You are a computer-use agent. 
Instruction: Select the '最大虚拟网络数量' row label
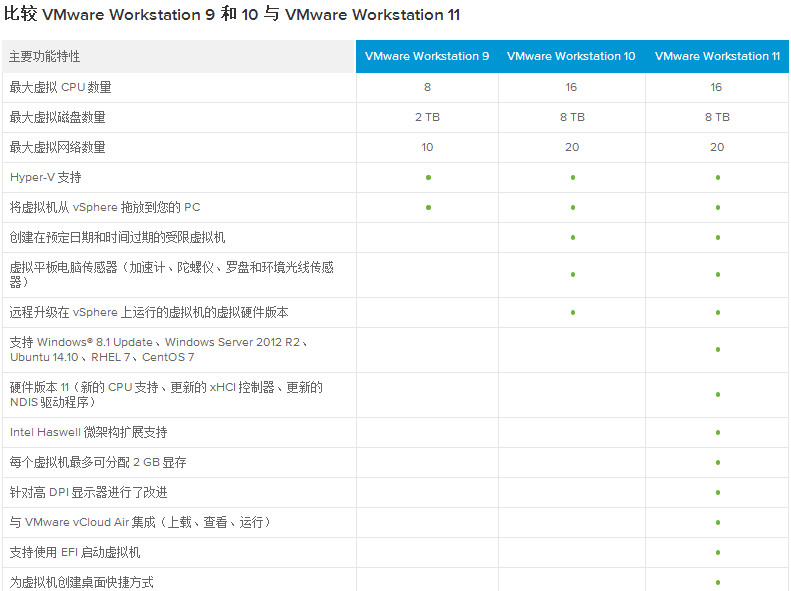pos(58,147)
